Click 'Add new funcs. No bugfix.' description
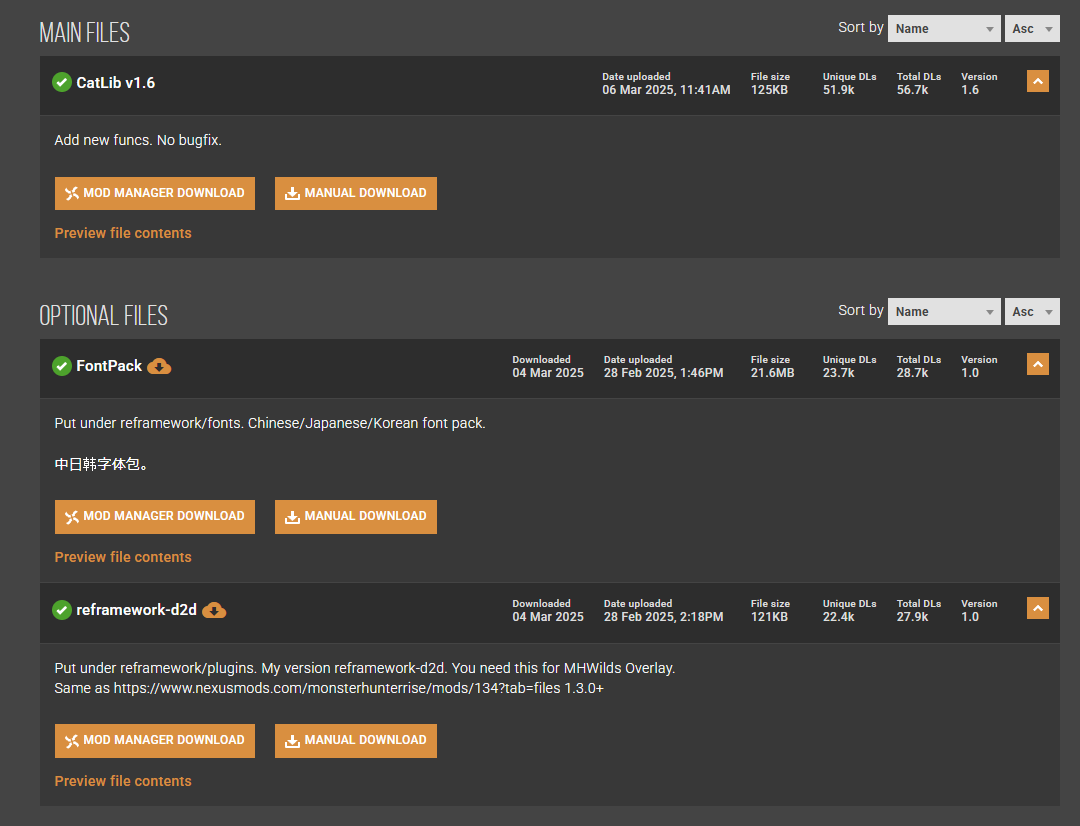1080x826 pixels. 138,140
